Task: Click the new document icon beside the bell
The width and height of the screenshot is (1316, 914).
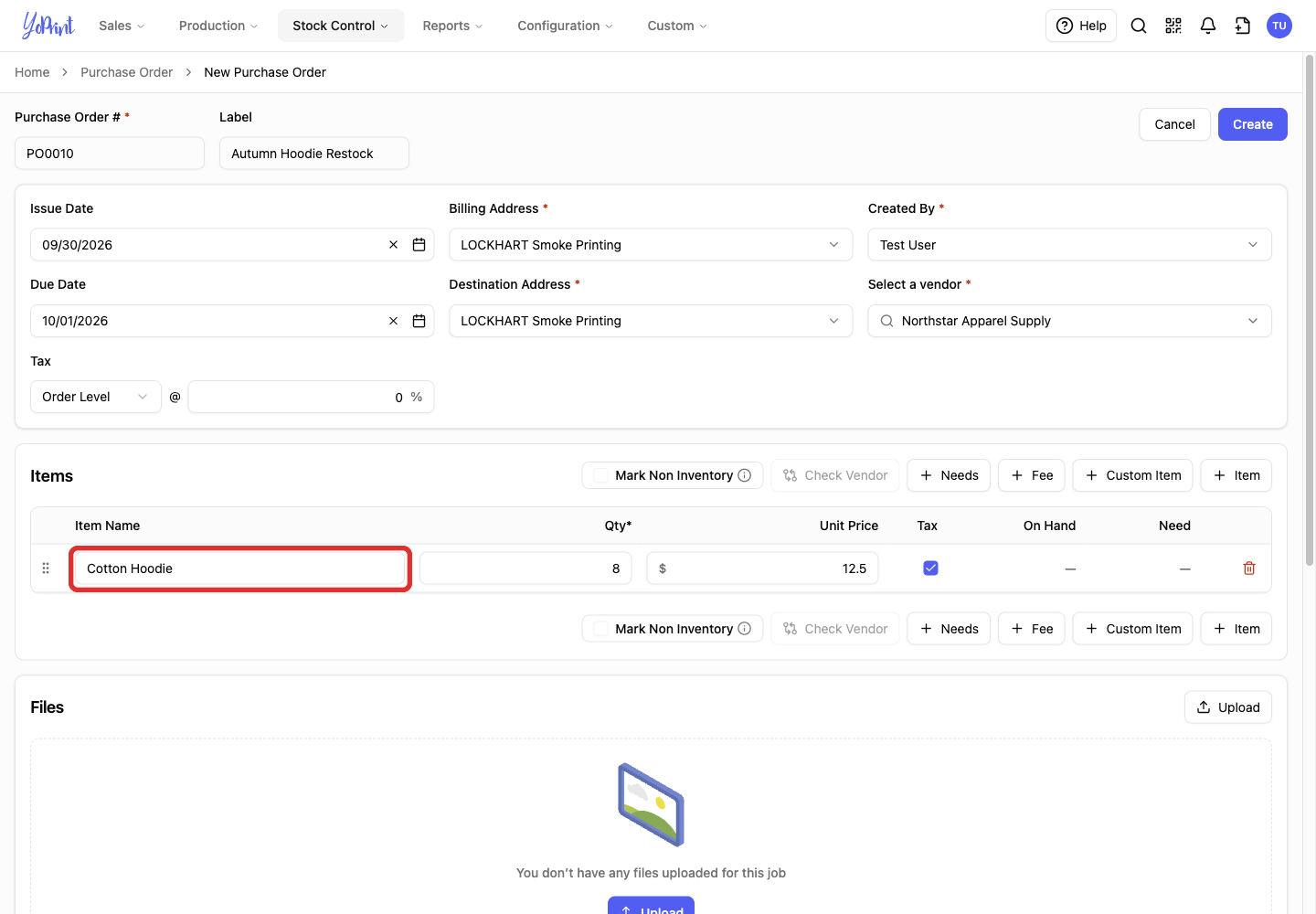Action: (x=1243, y=26)
